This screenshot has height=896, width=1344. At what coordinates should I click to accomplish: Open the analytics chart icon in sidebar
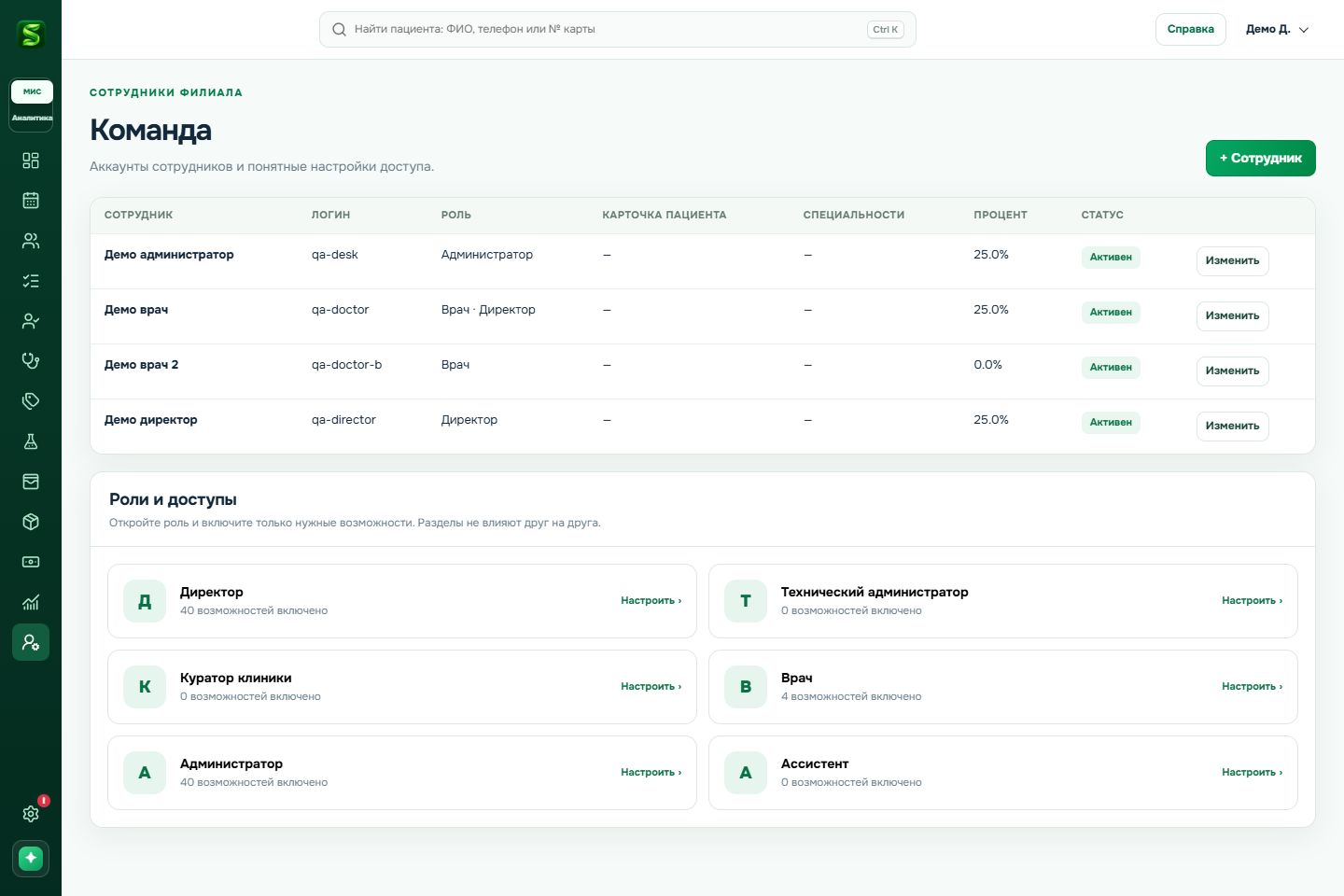31,602
